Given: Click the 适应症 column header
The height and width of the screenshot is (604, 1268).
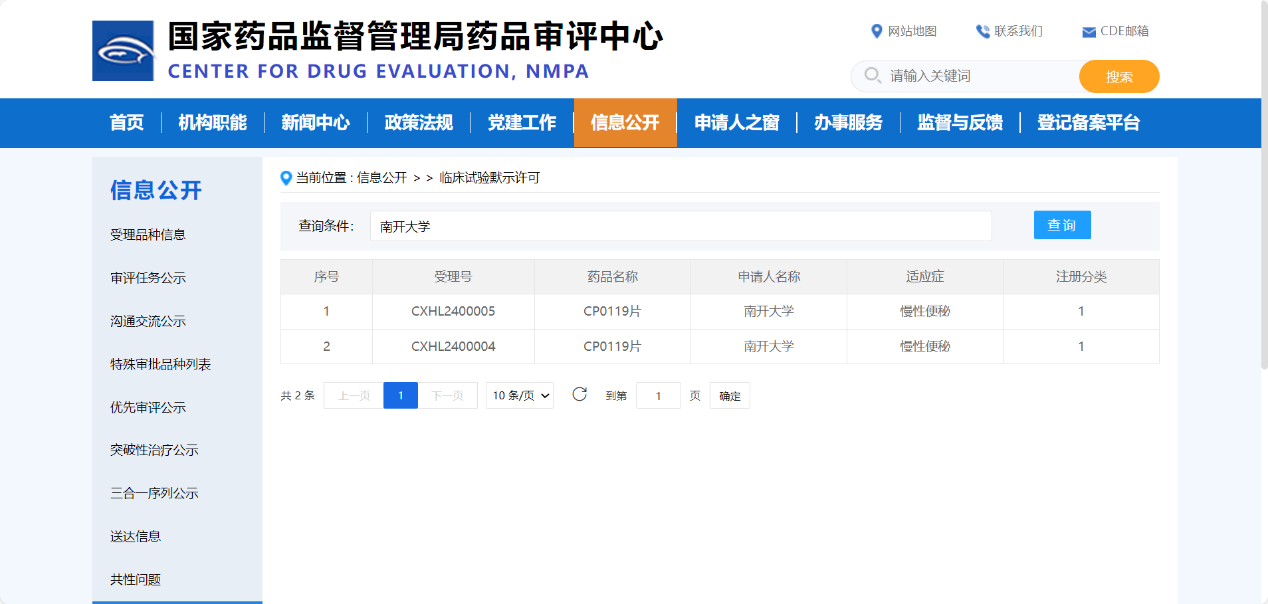Looking at the screenshot, I should pyautogui.click(x=925, y=277).
